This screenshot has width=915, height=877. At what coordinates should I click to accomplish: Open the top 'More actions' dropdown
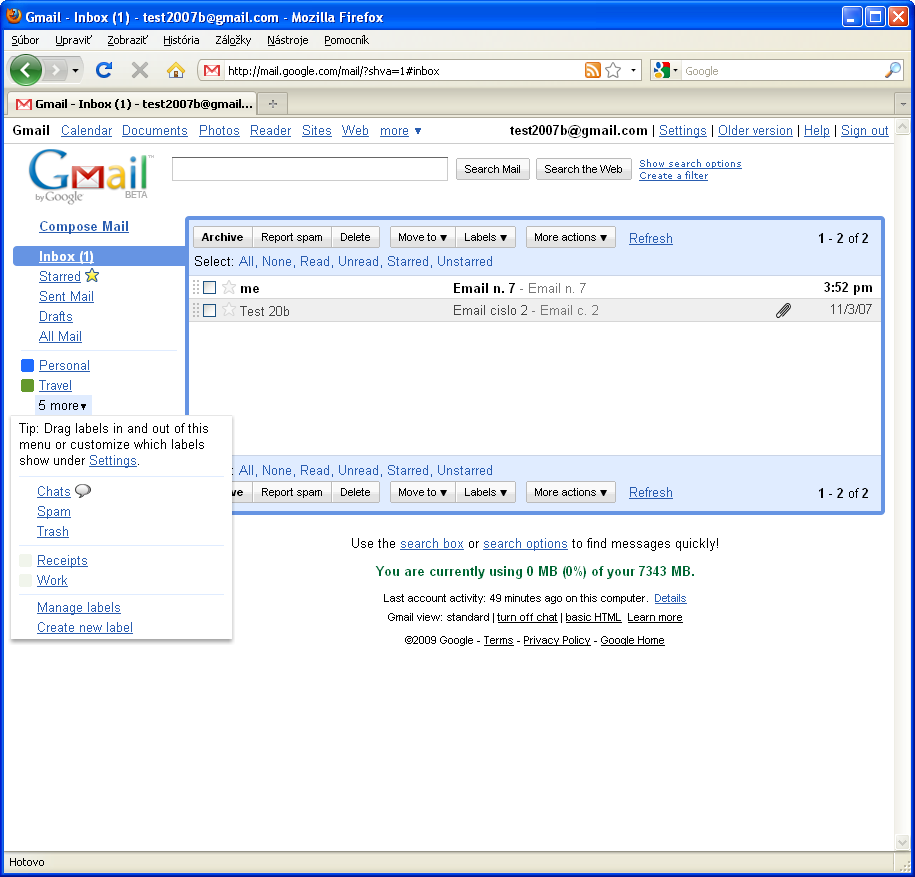coord(571,237)
